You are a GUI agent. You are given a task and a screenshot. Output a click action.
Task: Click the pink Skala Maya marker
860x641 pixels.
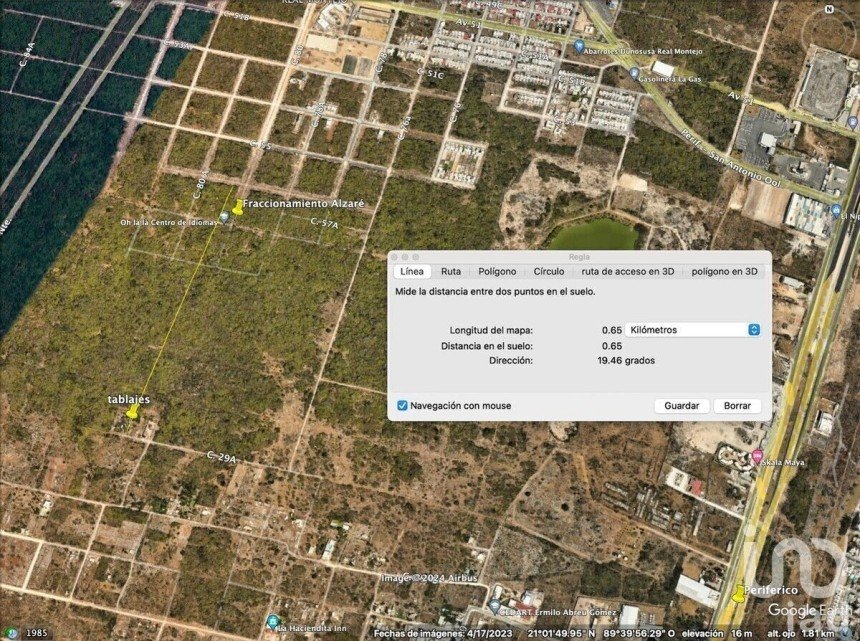pyautogui.click(x=757, y=455)
